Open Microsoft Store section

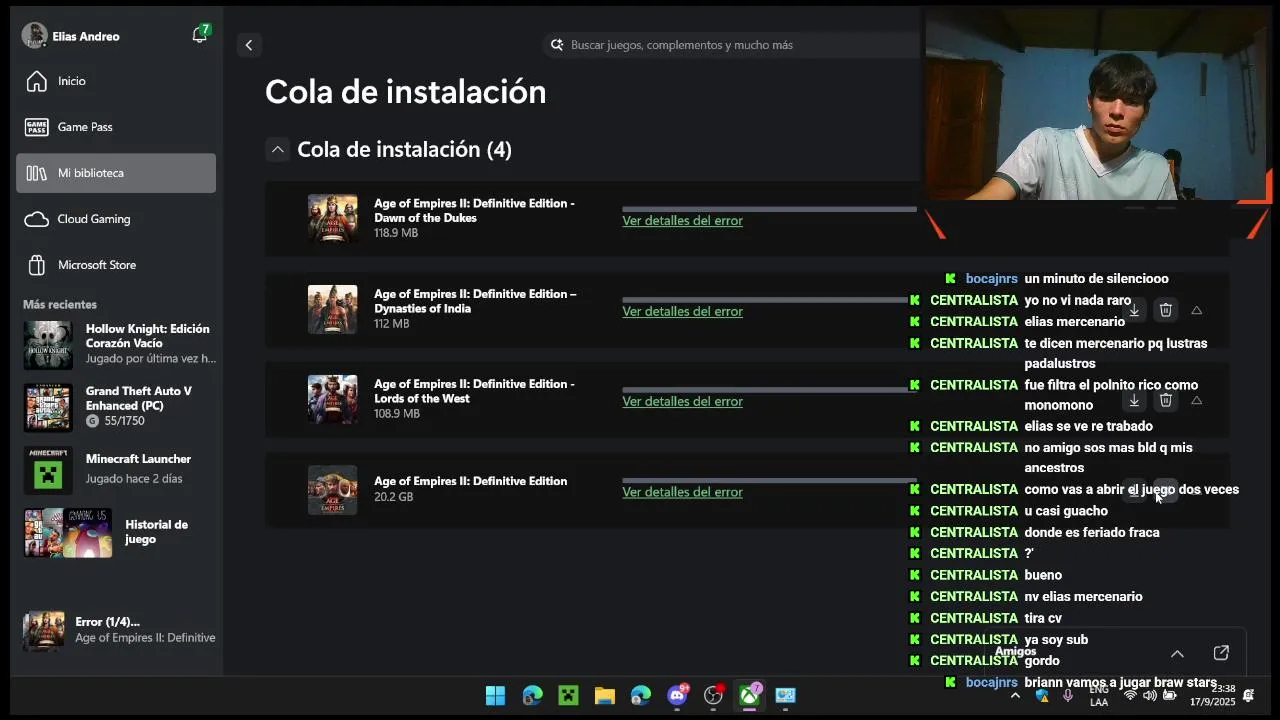pos(116,265)
